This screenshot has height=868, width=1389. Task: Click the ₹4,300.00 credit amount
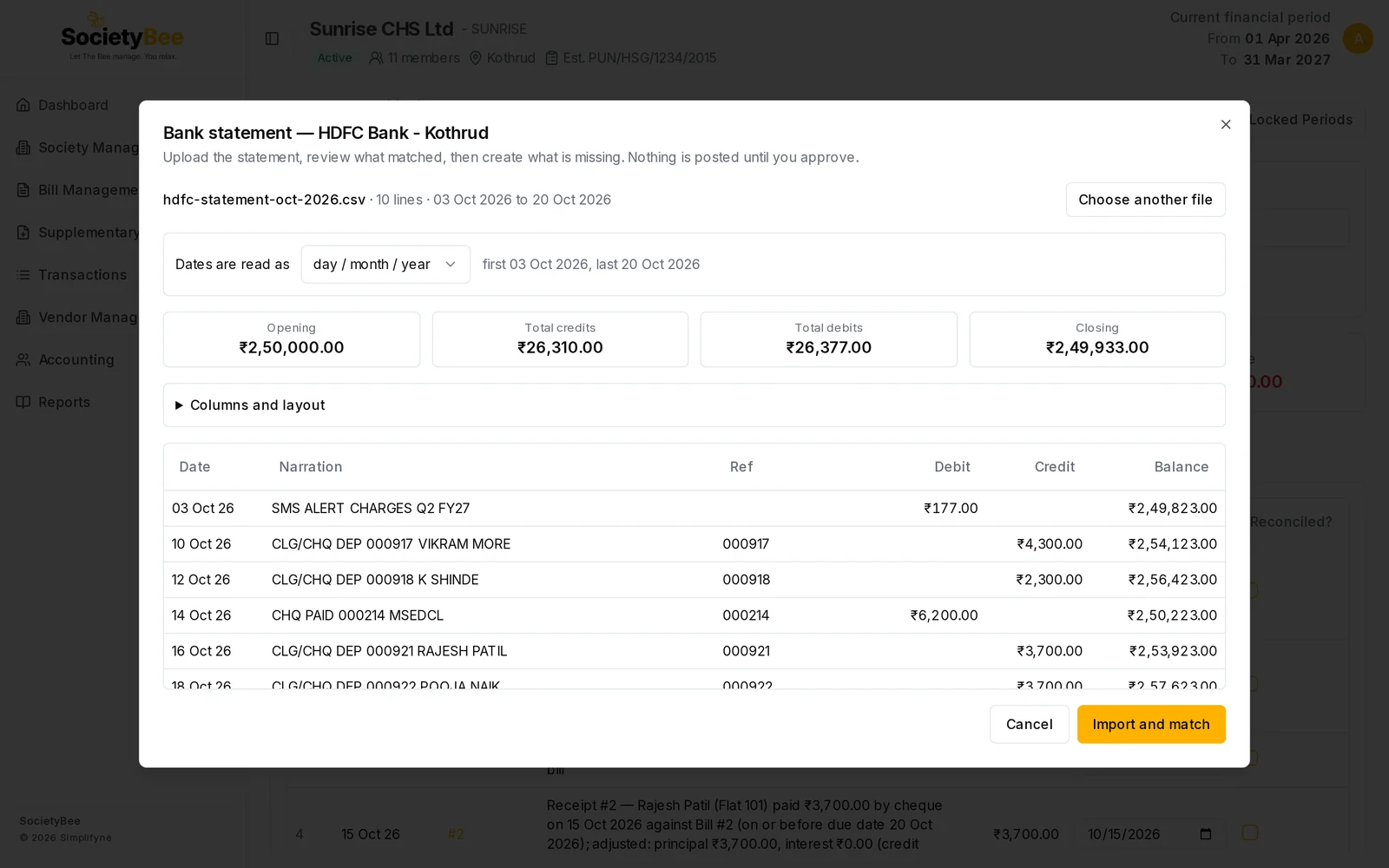coord(1050,544)
